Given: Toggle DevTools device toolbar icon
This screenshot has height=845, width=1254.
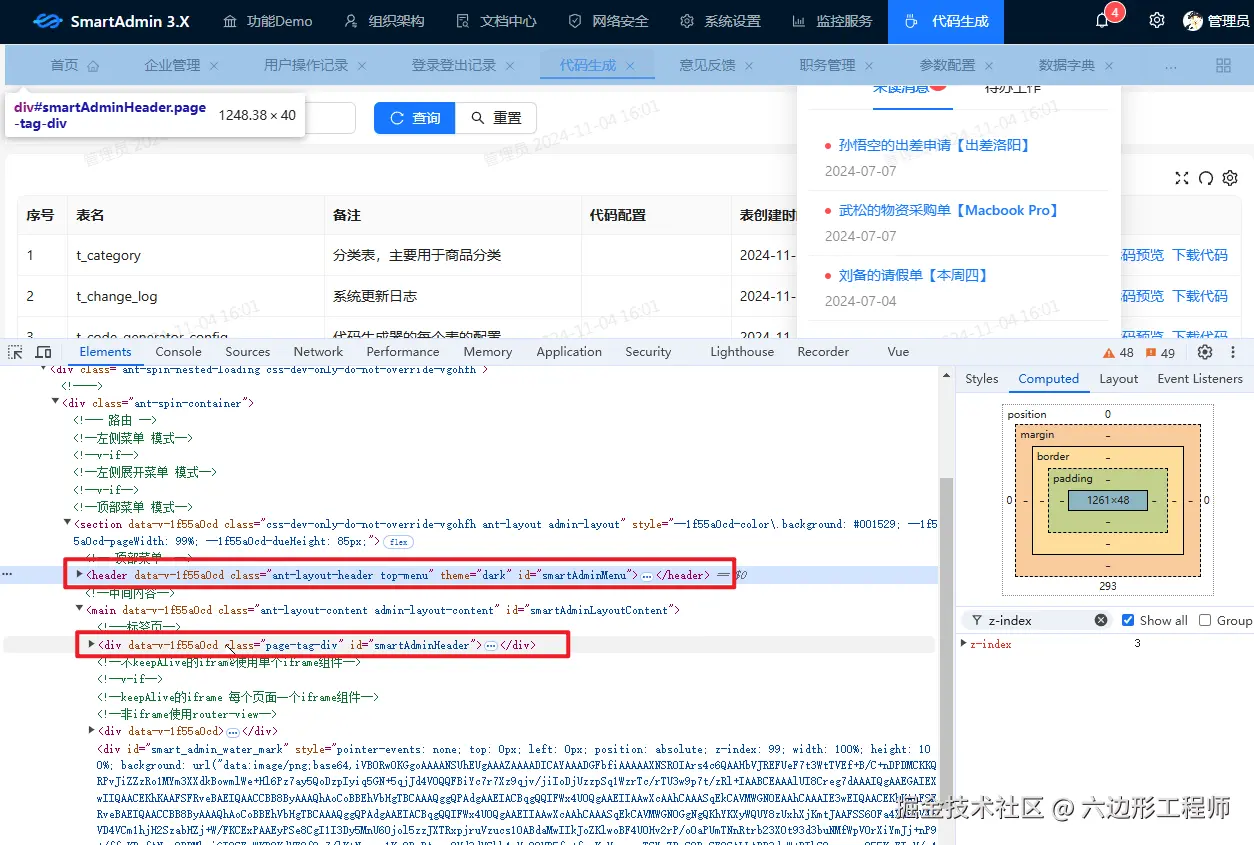Looking at the screenshot, I should click(x=43, y=352).
